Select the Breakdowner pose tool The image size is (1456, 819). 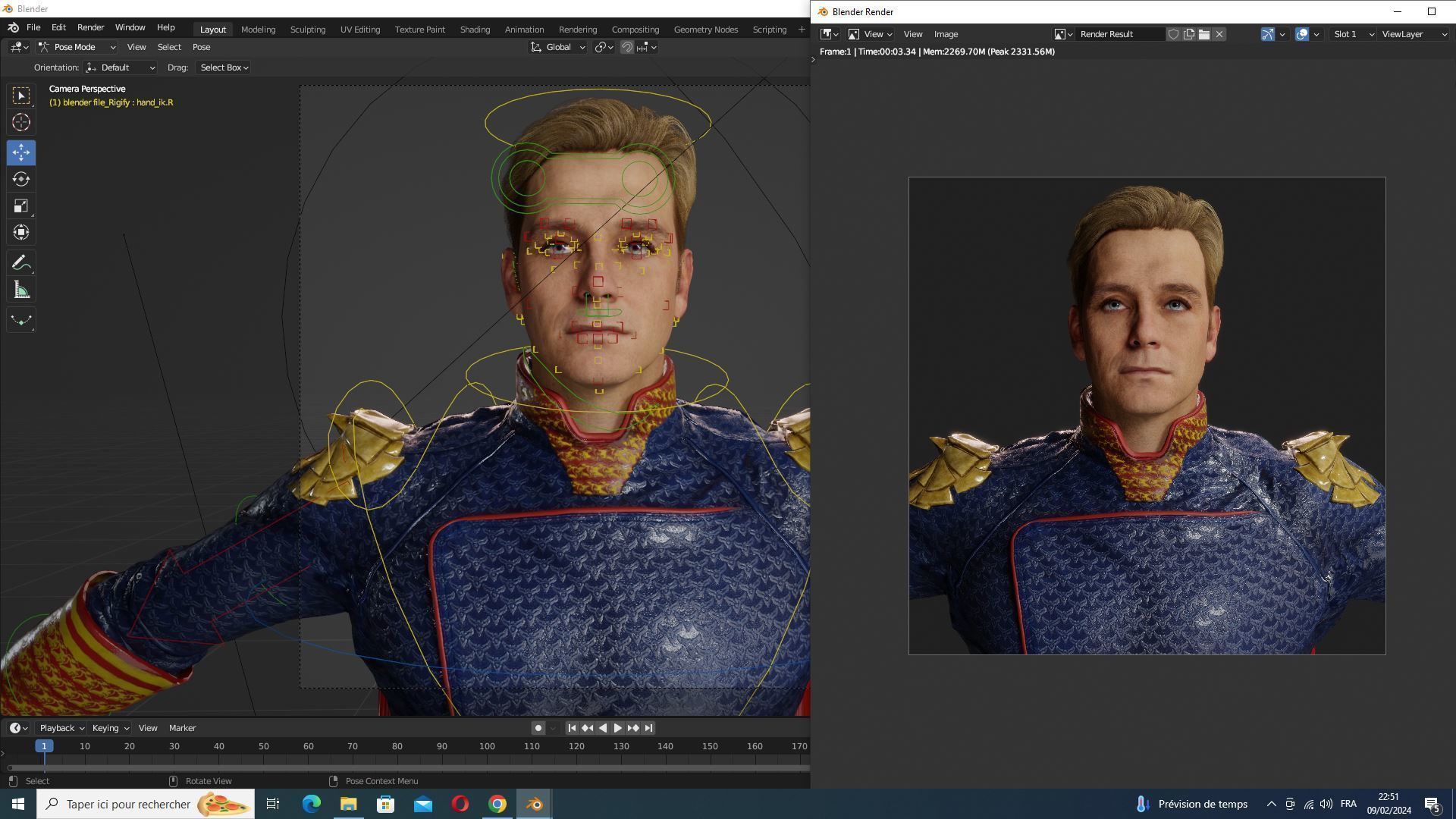(21, 320)
